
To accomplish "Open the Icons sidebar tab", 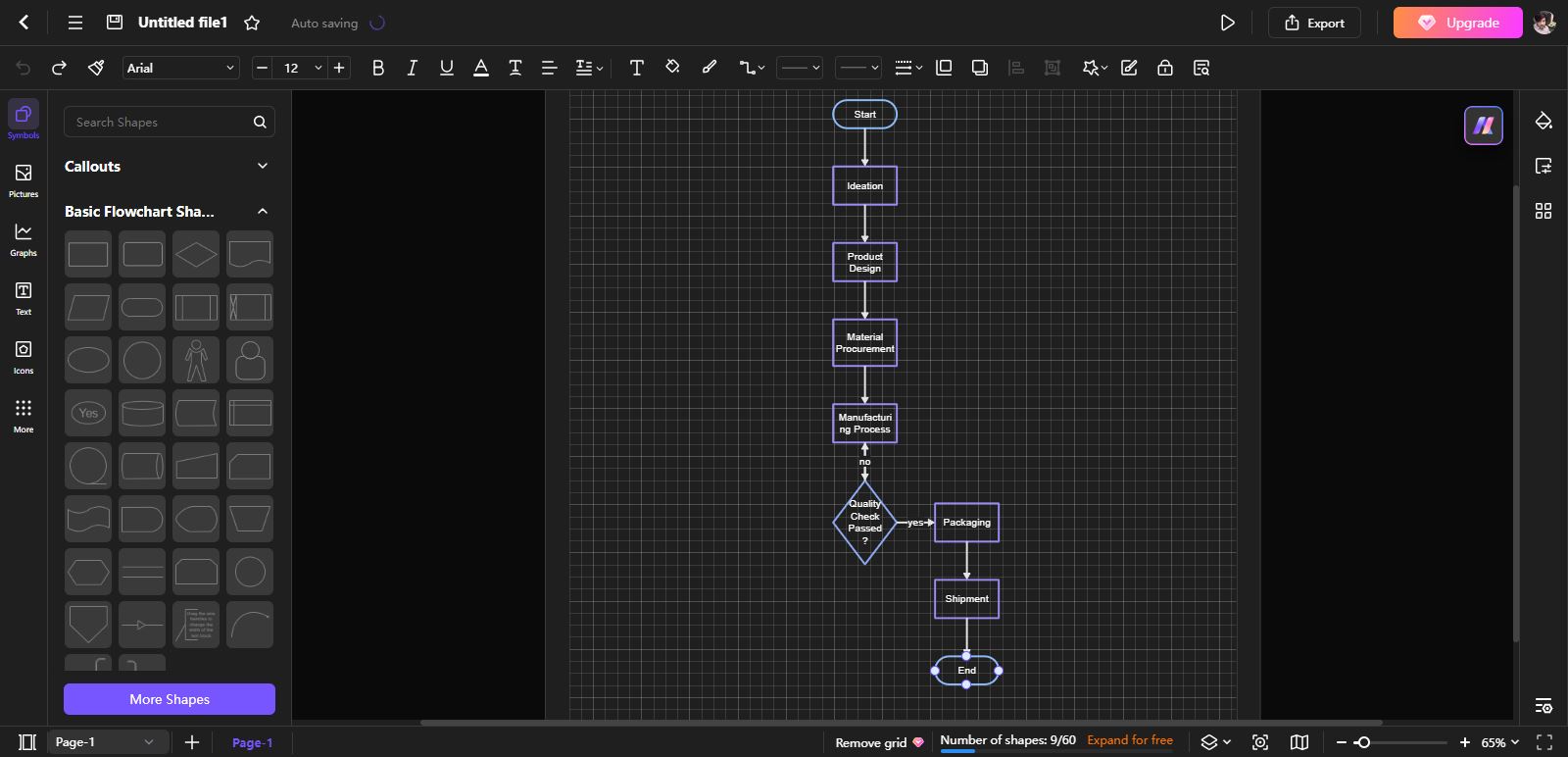I will click(24, 357).
